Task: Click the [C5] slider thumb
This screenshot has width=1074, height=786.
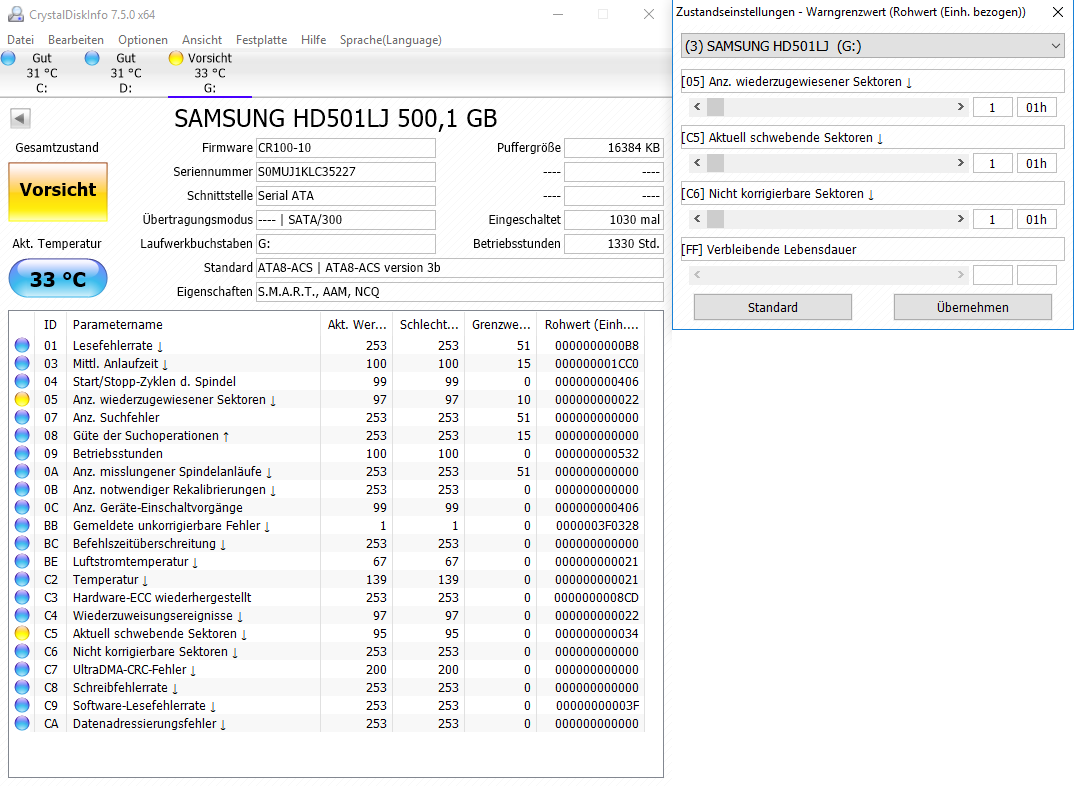Action: point(715,163)
